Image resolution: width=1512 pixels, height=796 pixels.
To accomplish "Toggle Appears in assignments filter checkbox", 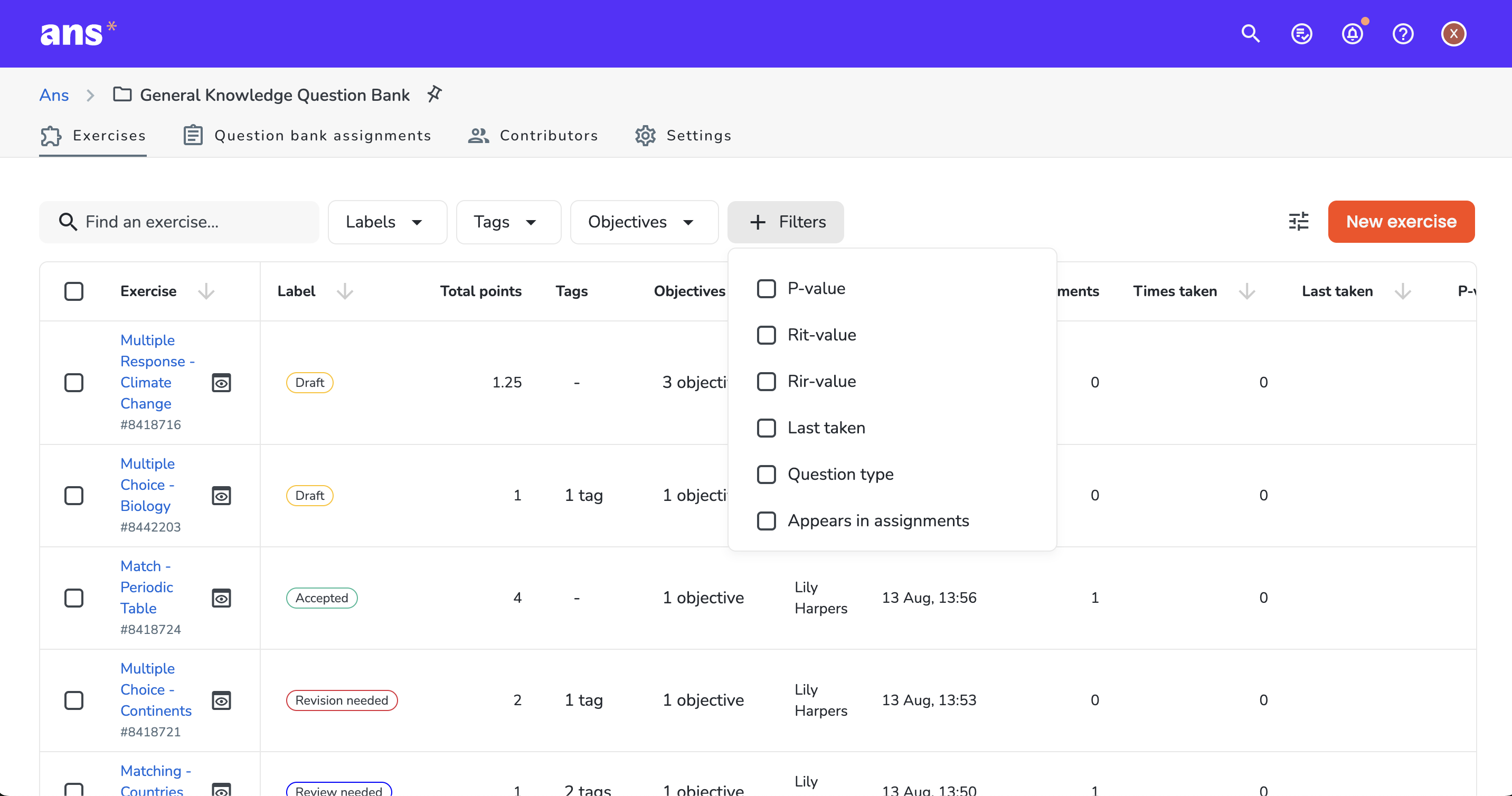I will [766, 520].
